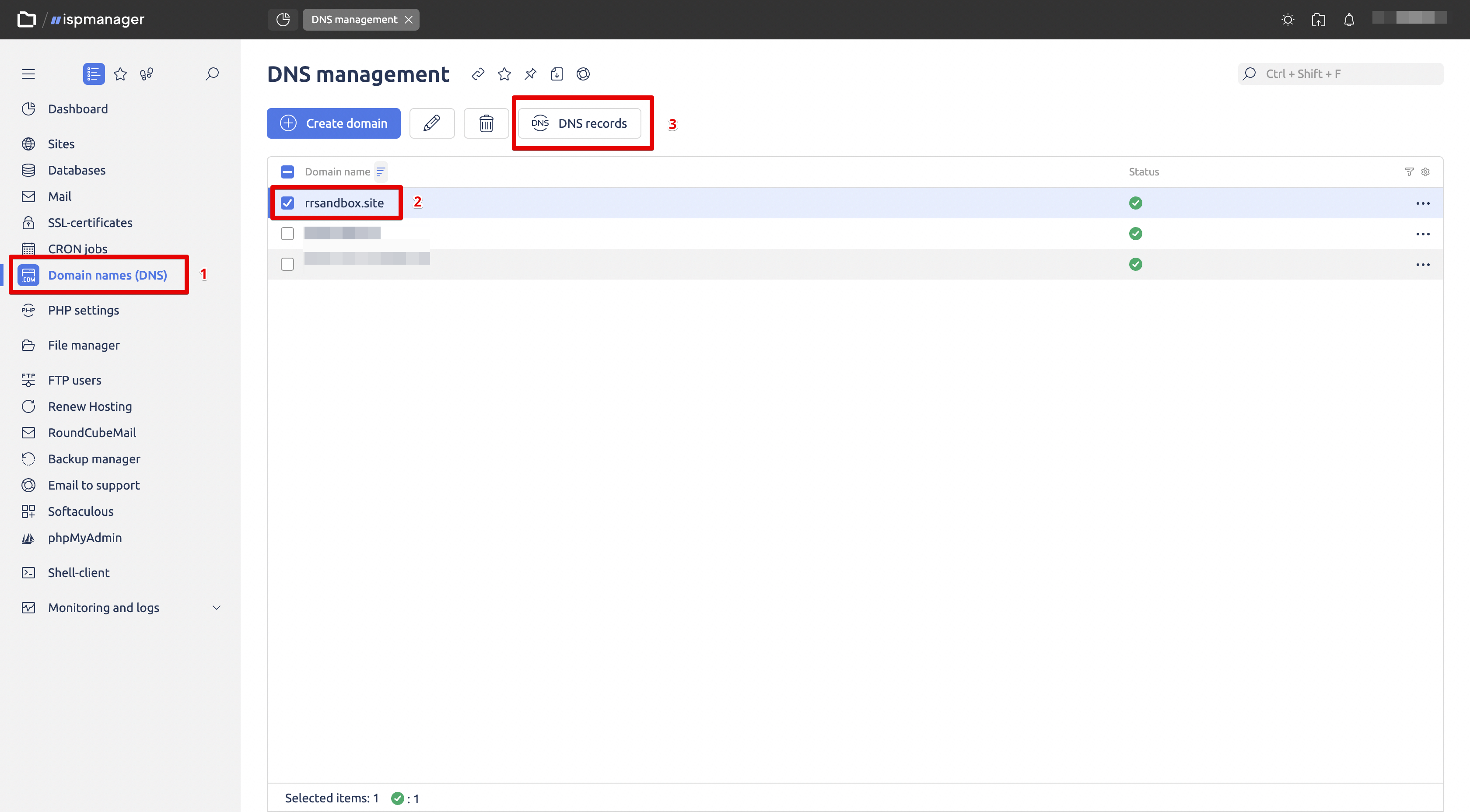Image resolution: width=1470 pixels, height=812 pixels.
Task: Open DNS records for selected domain
Action: click(580, 123)
